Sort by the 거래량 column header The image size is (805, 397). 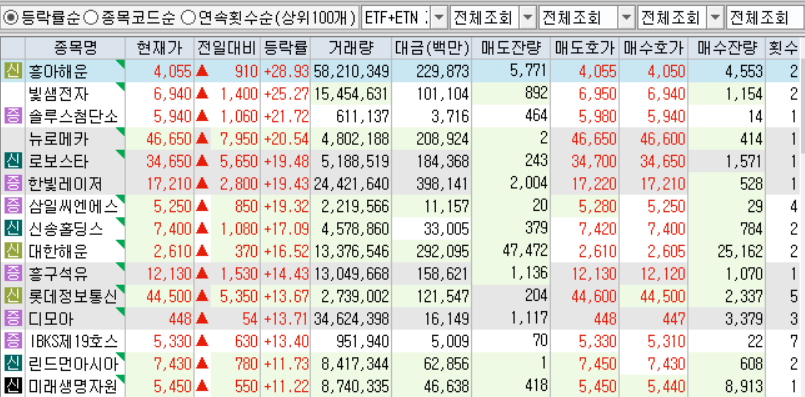351,48
